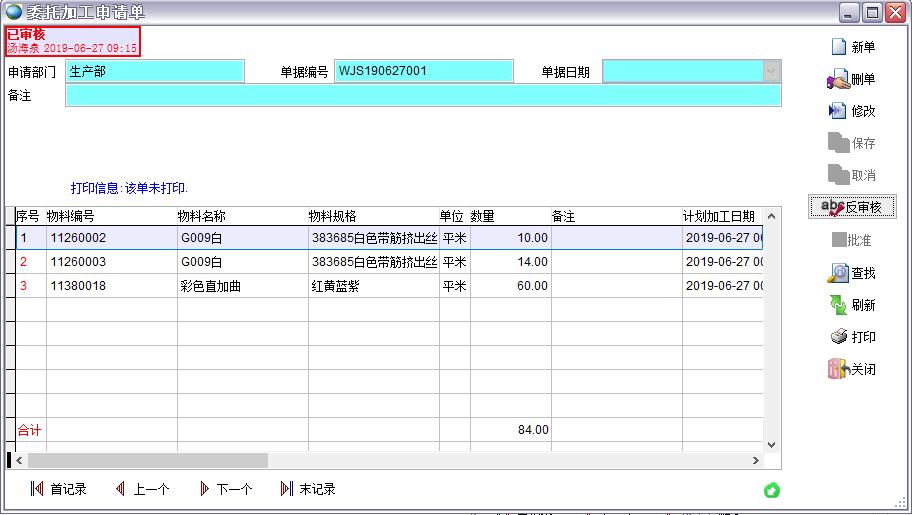Click the 删单 (delete document) icon
Image resolution: width=912 pixels, height=515 pixels.
[838, 79]
